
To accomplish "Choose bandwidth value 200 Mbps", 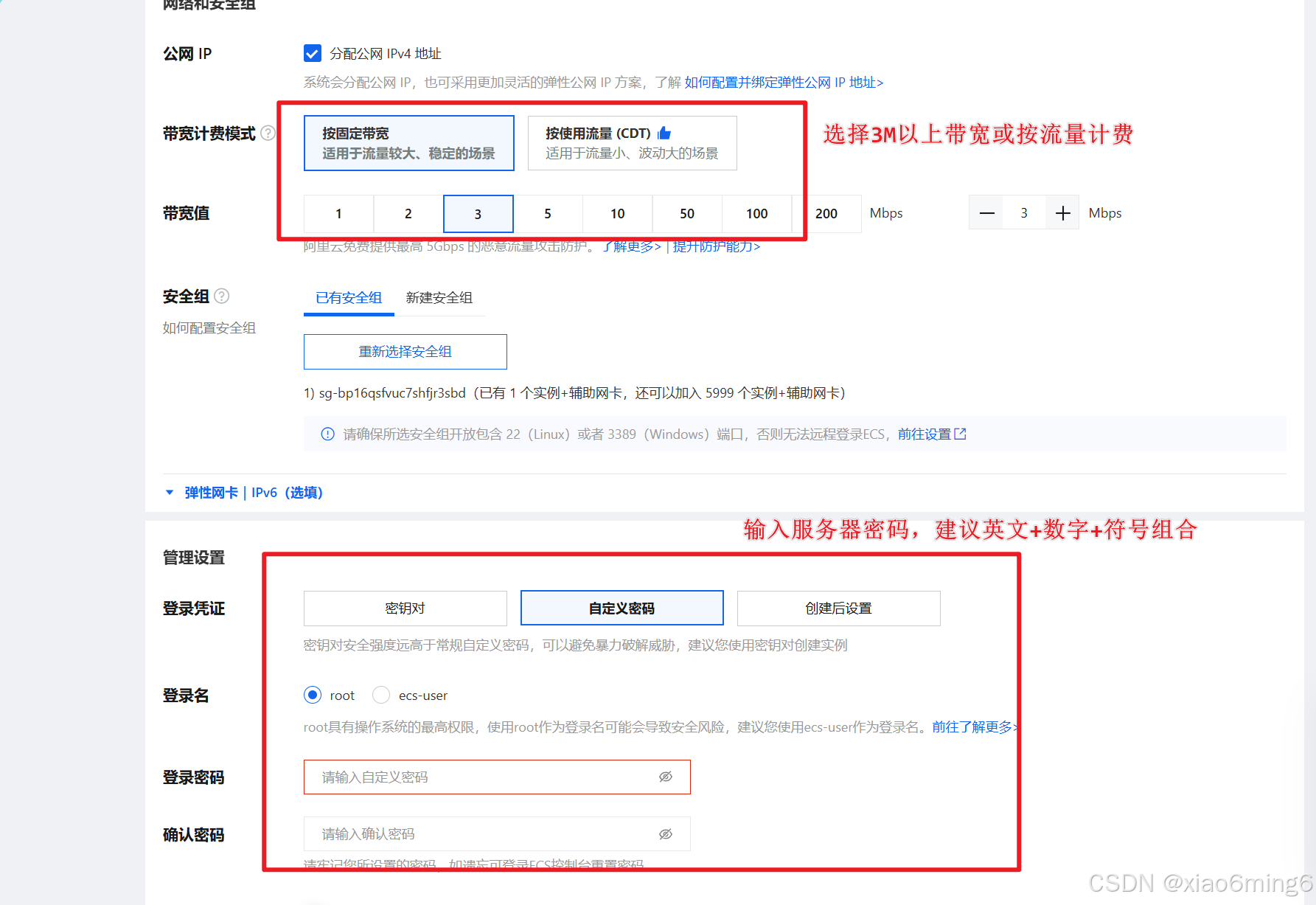I will pos(826,214).
